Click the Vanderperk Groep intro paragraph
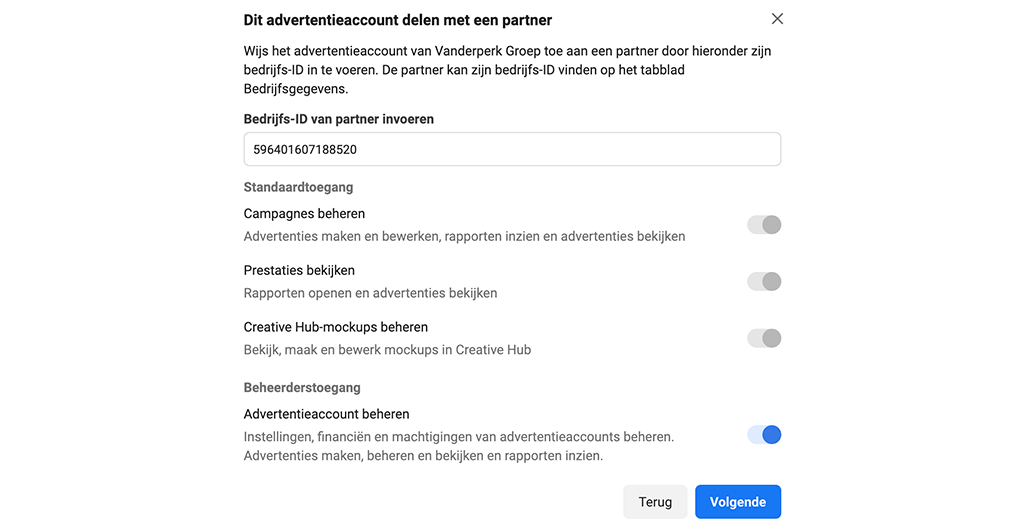 click(x=507, y=69)
